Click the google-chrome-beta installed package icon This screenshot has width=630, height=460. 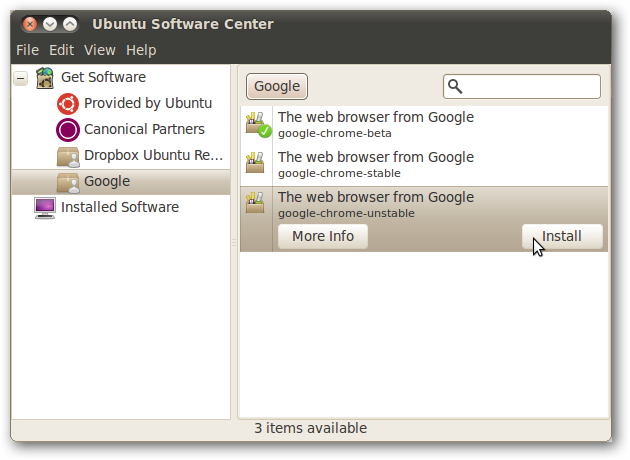[257, 124]
